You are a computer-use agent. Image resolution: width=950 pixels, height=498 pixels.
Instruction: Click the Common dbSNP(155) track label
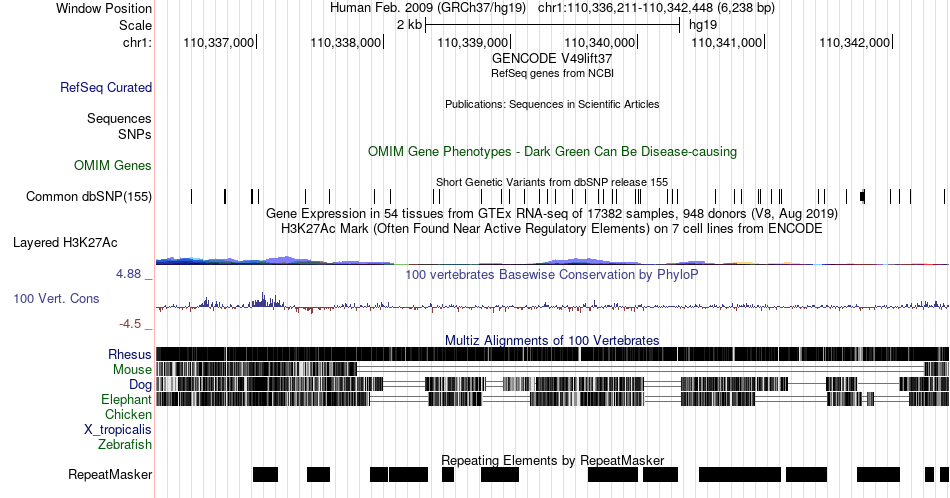click(89, 196)
